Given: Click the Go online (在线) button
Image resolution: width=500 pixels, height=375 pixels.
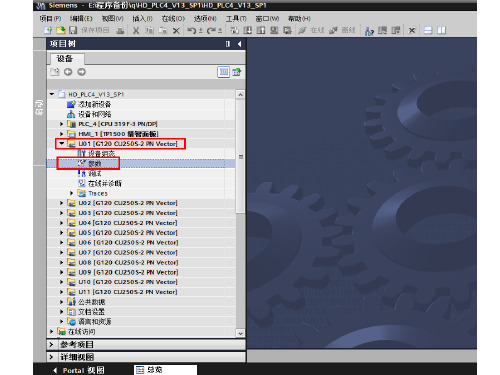Looking at the screenshot, I should [x=311, y=31].
